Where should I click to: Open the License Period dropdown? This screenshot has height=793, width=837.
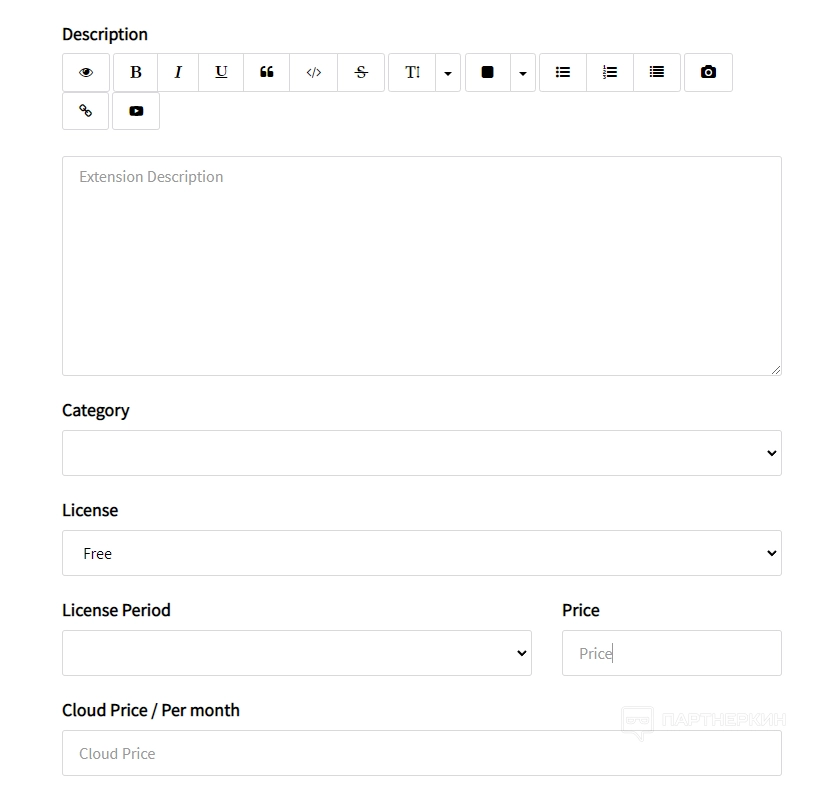[x=296, y=653]
